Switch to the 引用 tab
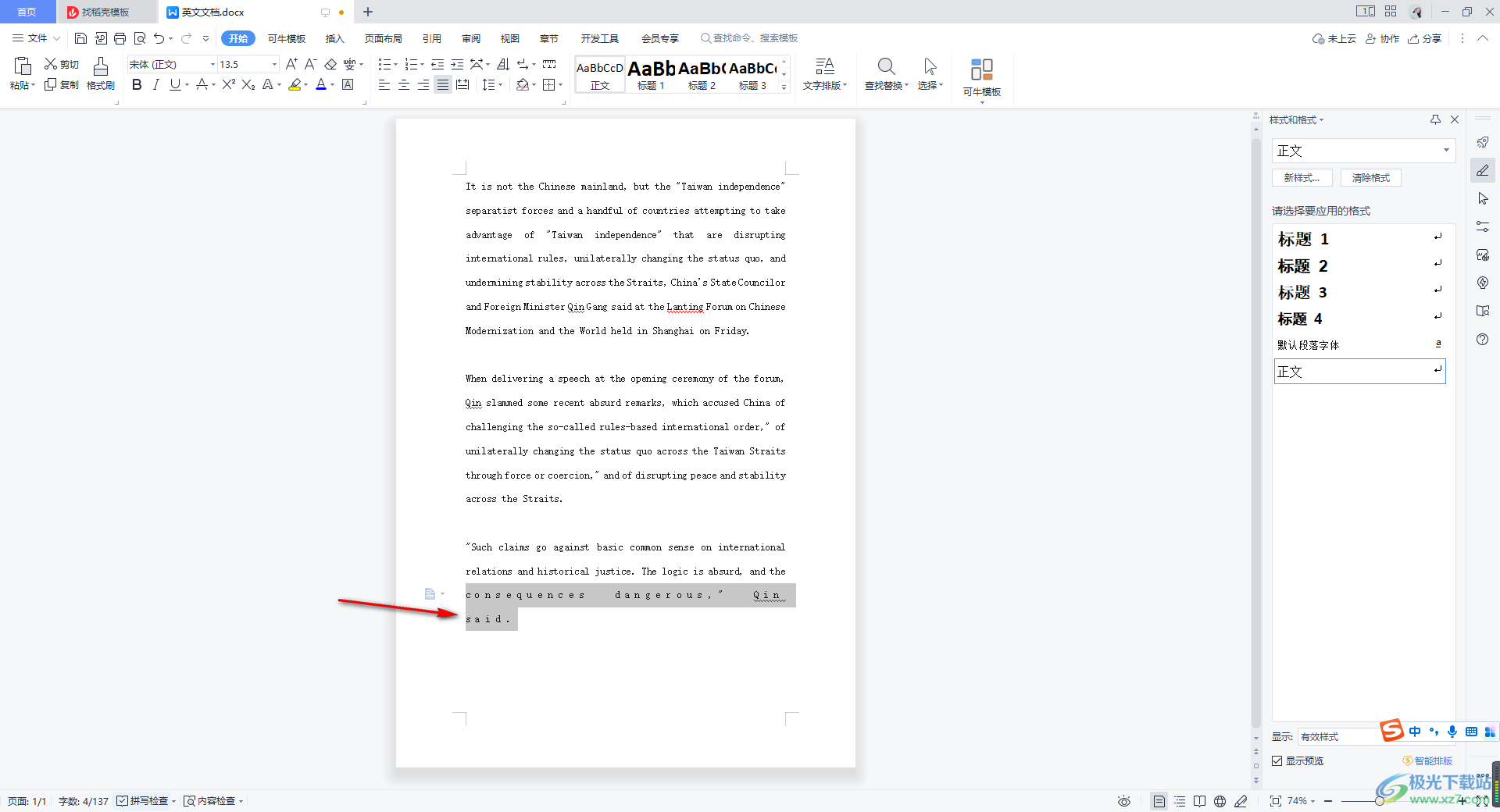1500x812 pixels. click(x=431, y=38)
